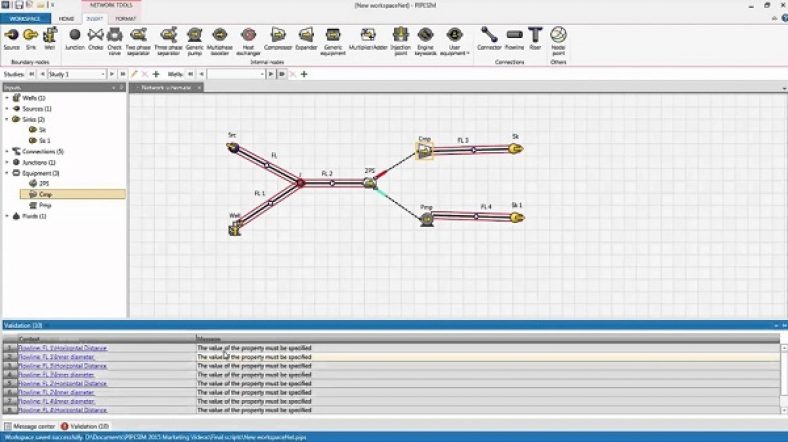
Task: Choose the Nodal point tool
Action: (x=558, y=41)
